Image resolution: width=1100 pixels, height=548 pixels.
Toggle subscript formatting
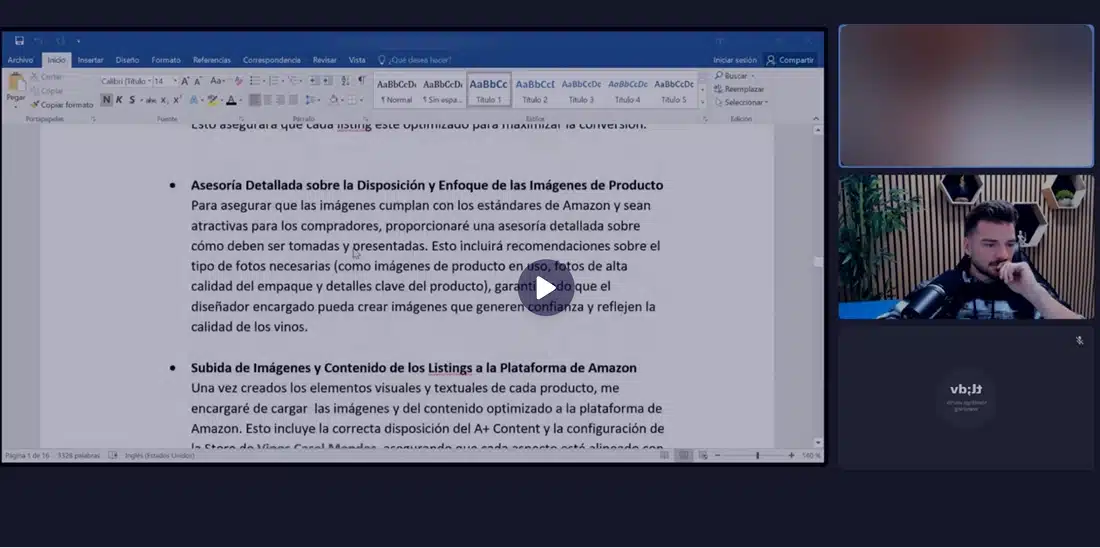pyautogui.click(x=163, y=100)
